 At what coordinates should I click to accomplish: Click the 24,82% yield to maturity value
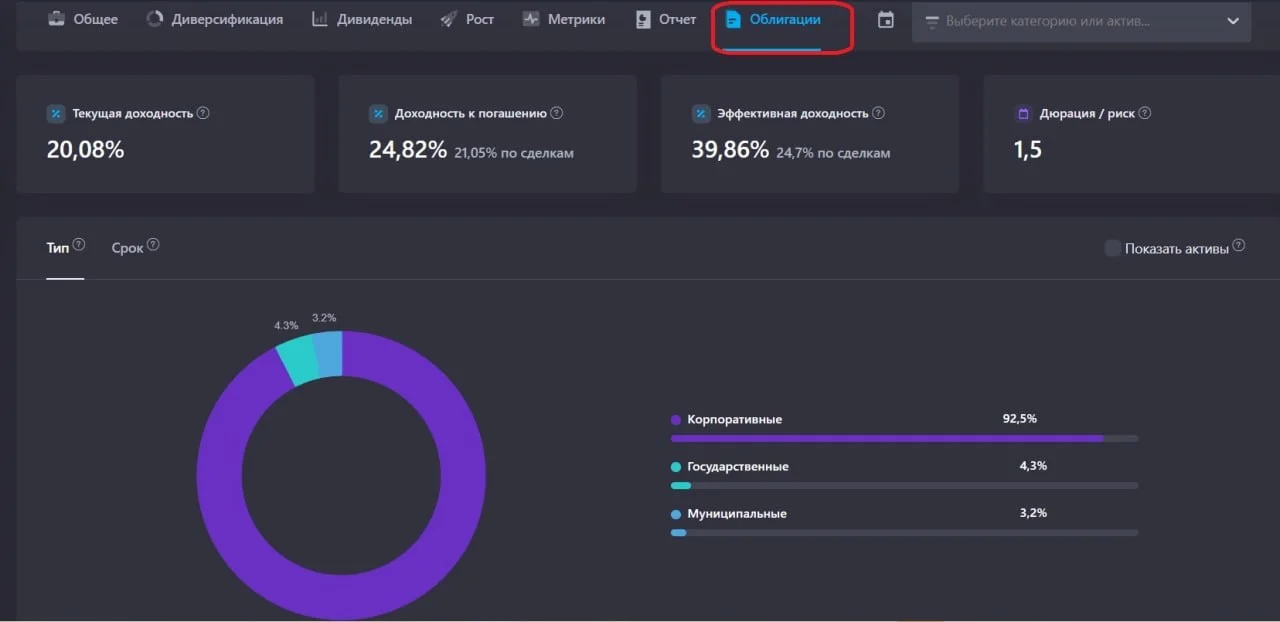408,150
